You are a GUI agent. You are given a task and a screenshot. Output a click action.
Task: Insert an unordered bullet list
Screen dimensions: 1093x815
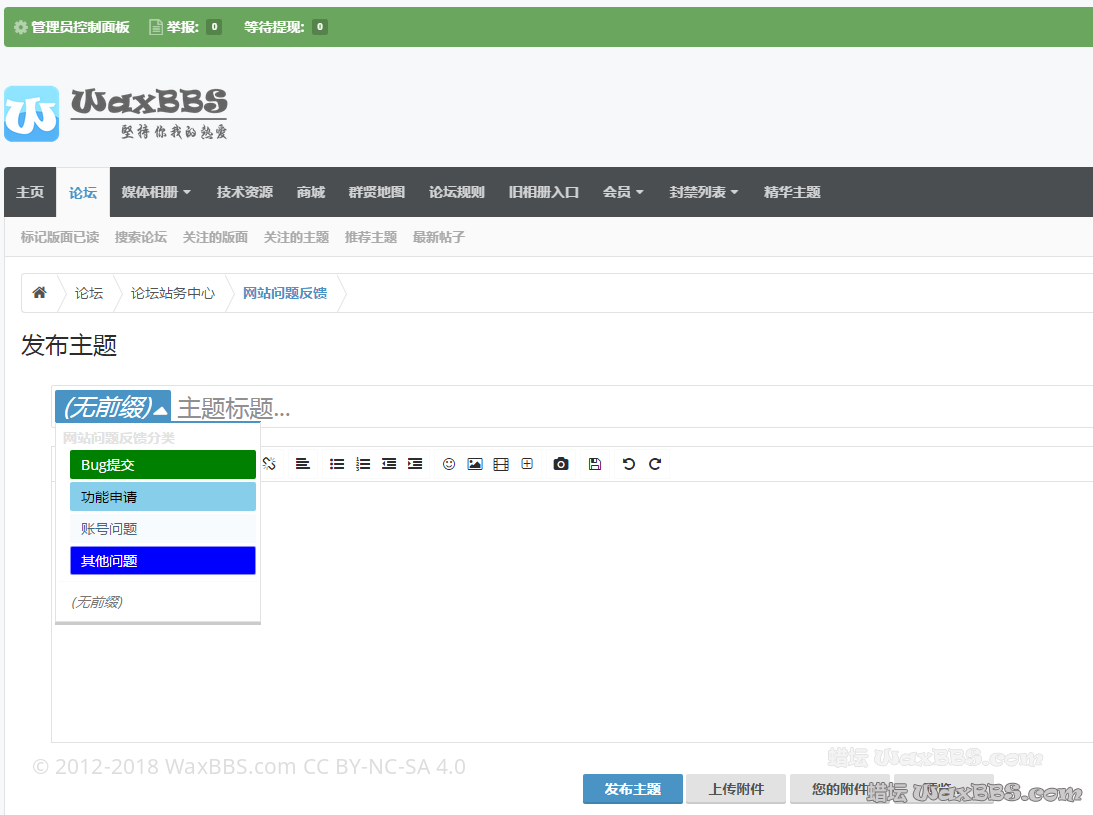point(337,464)
